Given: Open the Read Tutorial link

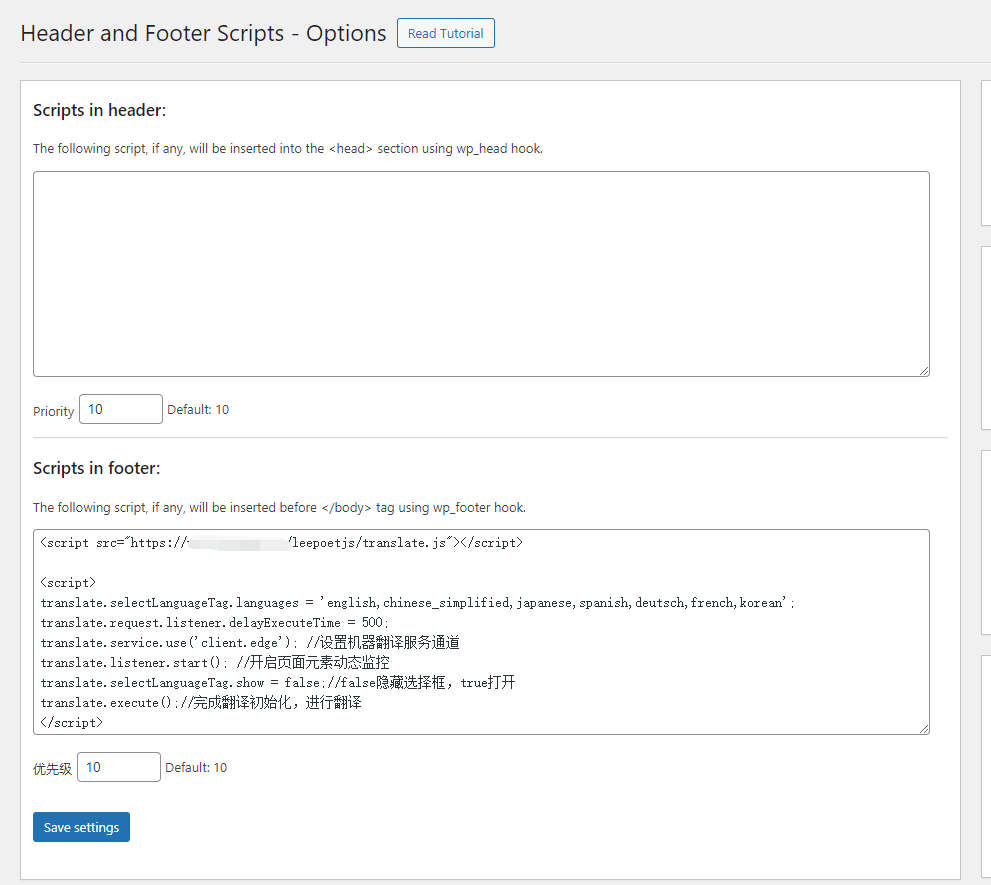Looking at the screenshot, I should tap(445, 33).
